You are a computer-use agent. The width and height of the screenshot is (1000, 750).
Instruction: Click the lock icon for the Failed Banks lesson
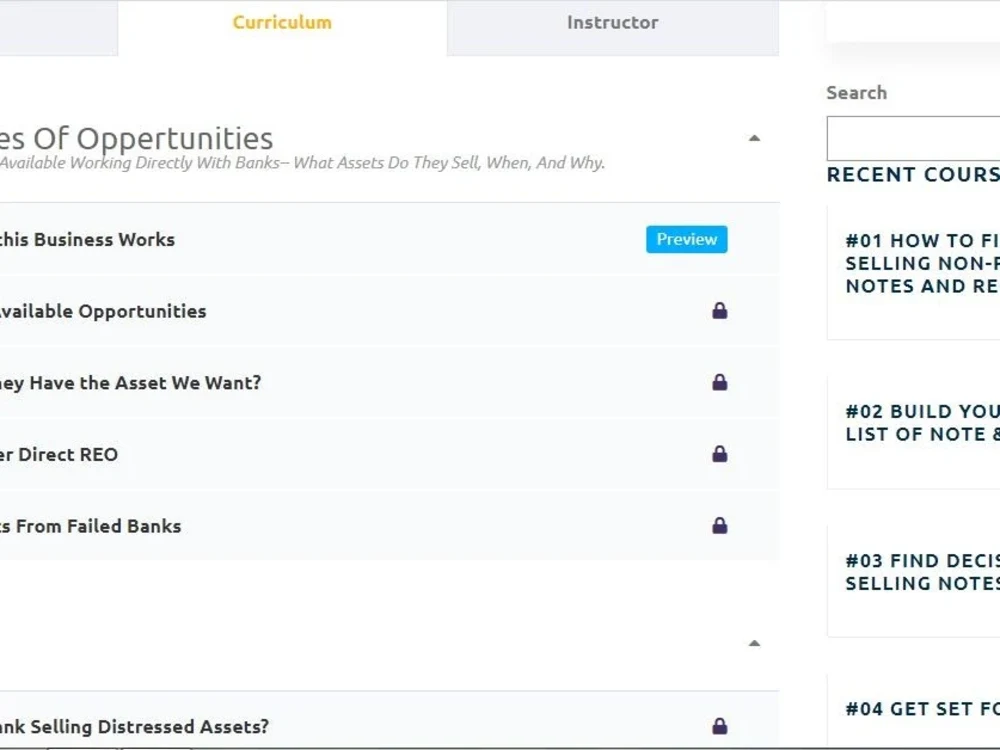[719, 526]
